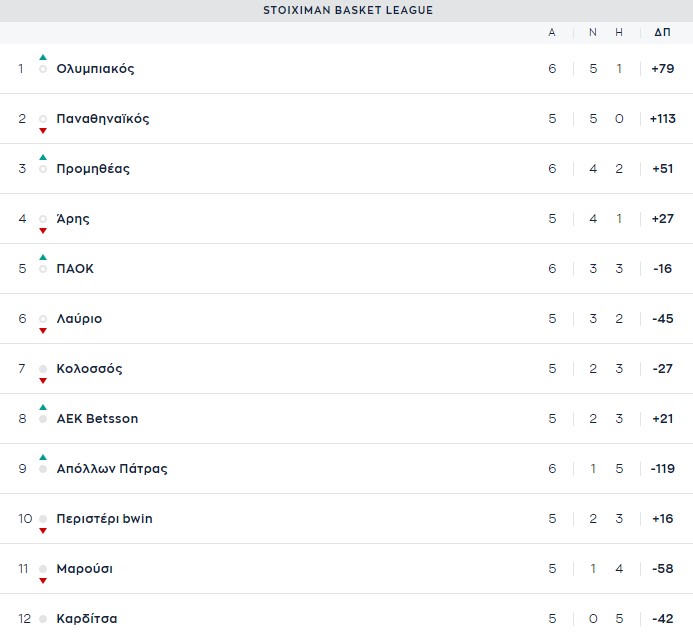
Task: Click the red down arrow beside Λαύριο
Action: click(x=43, y=330)
